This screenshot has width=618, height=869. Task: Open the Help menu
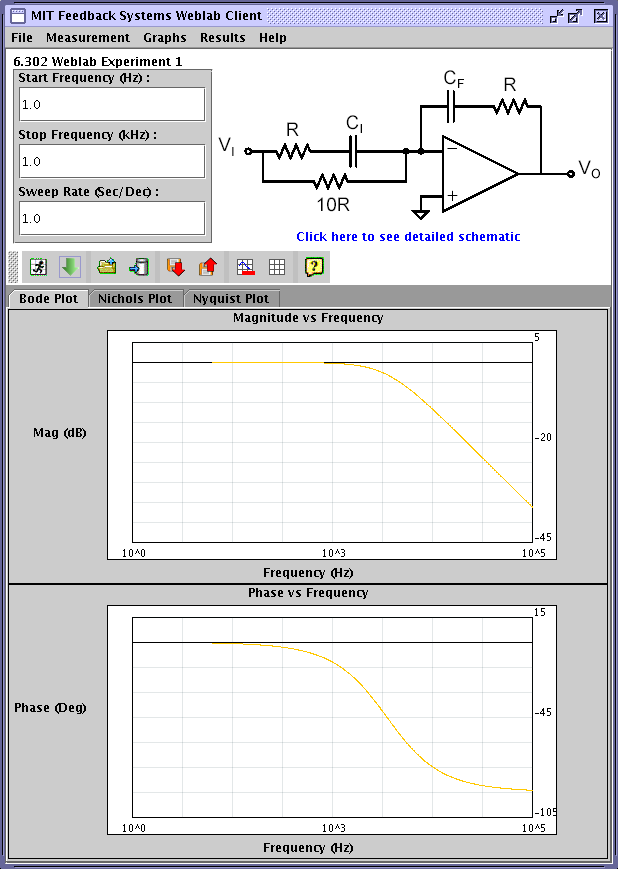point(273,38)
